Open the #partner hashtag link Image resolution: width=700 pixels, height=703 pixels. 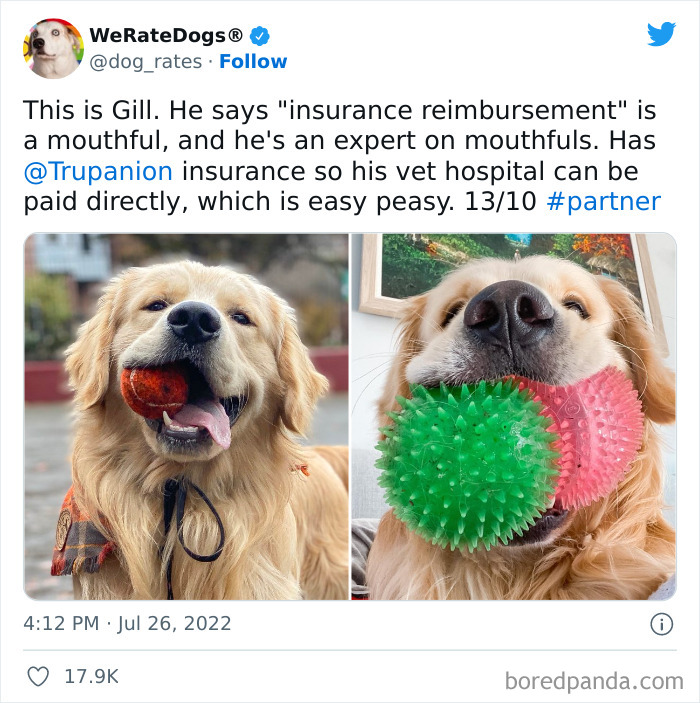604,201
